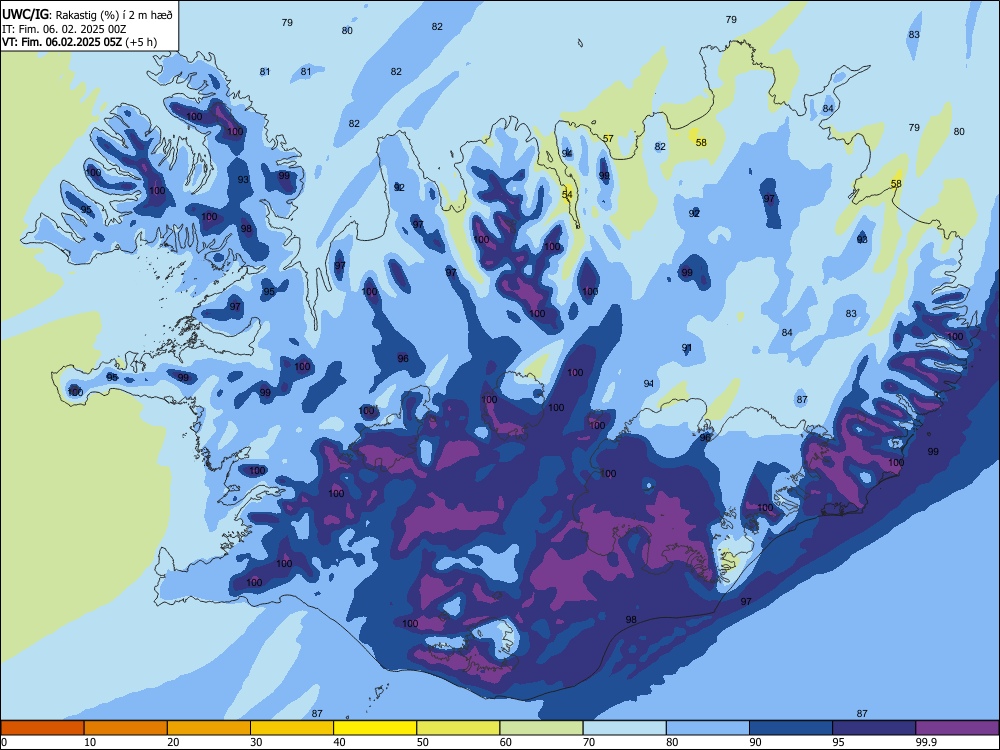This screenshot has height=750, width=1000.
Task: Click the legend tick label '70'
Action: (589, 742)
